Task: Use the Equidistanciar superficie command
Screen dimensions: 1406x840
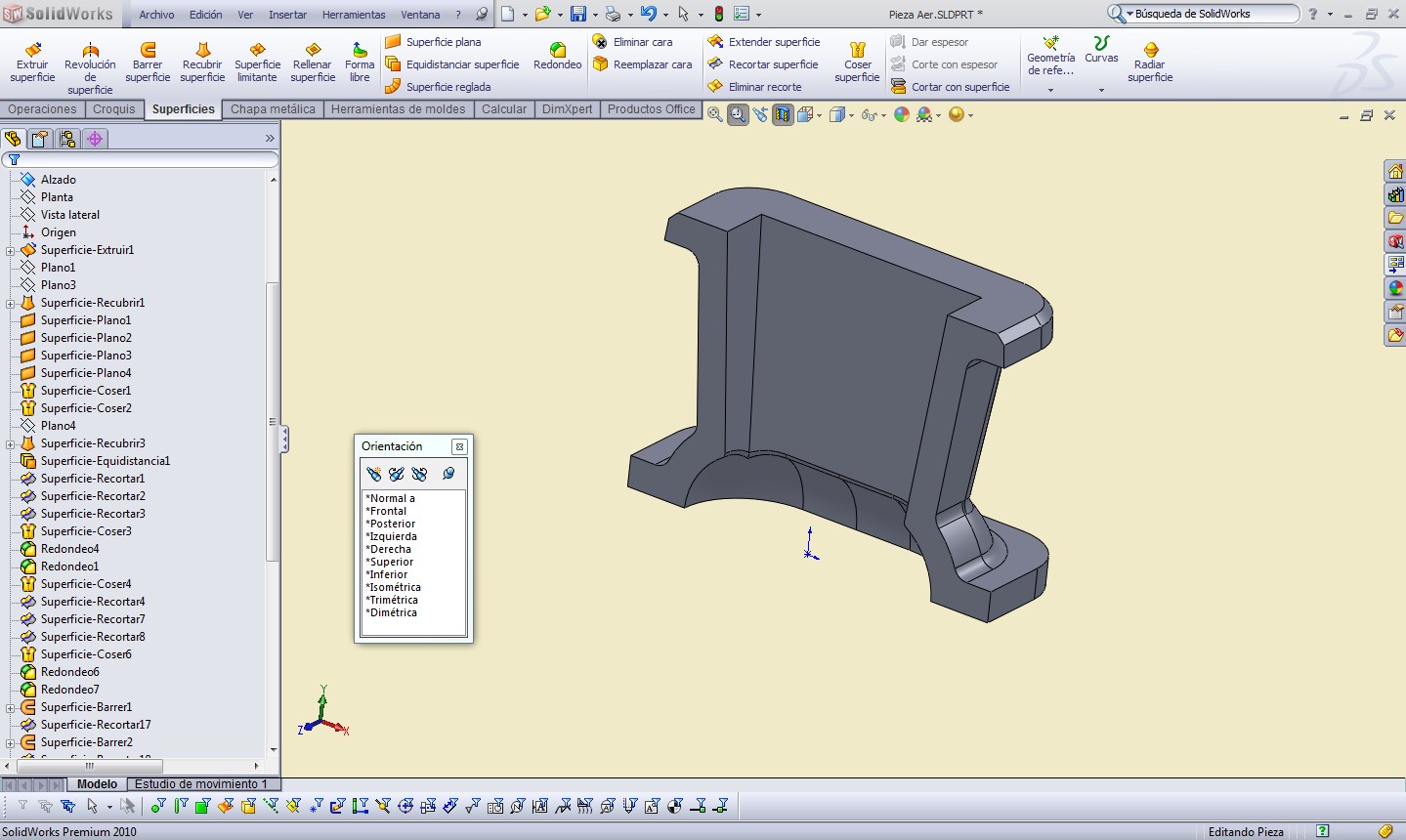Action: [452, 64]
